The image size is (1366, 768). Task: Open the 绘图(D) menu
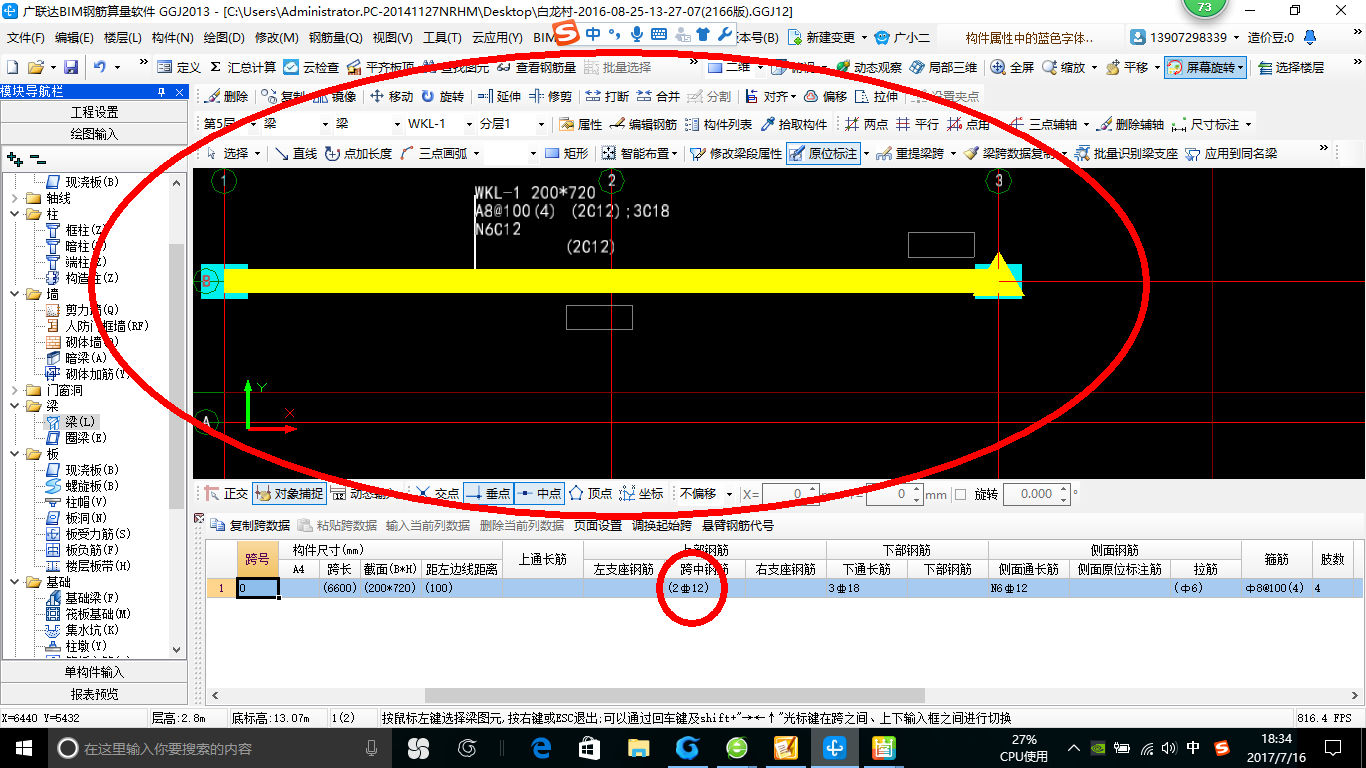tap(224, 38)
